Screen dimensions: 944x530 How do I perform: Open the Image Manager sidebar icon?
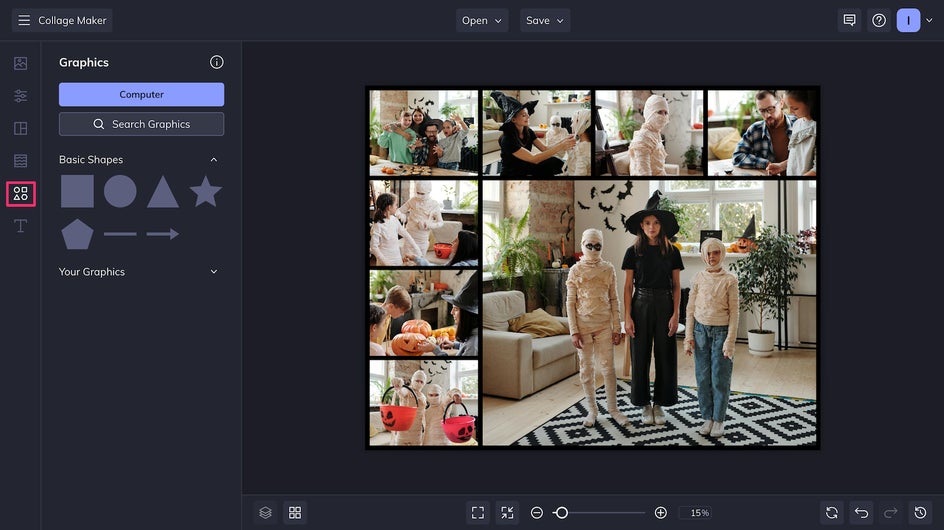[20, 63]
